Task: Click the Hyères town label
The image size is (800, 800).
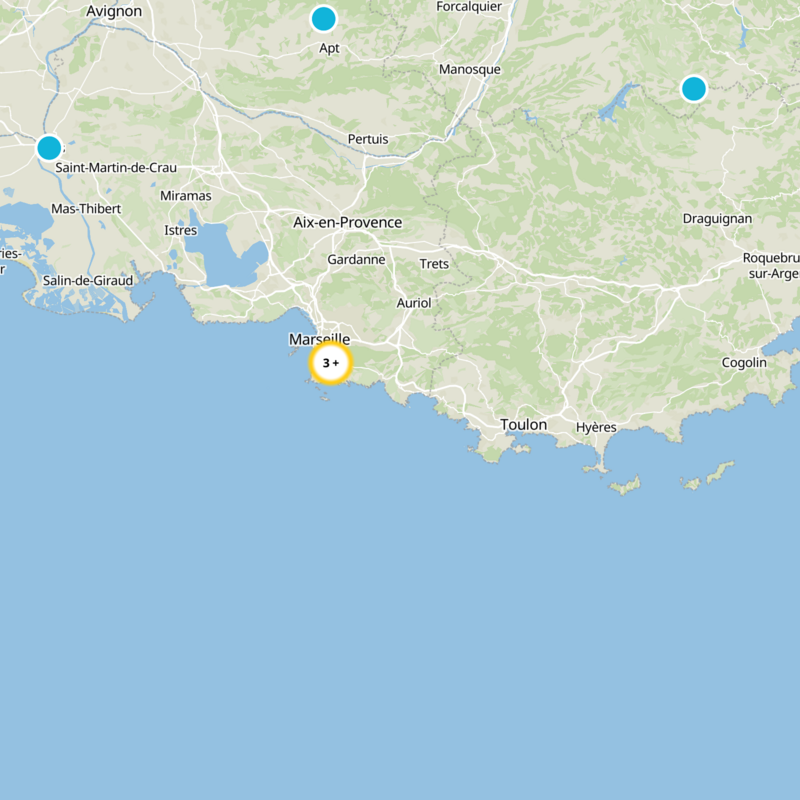Action: (x=597, y=426)
